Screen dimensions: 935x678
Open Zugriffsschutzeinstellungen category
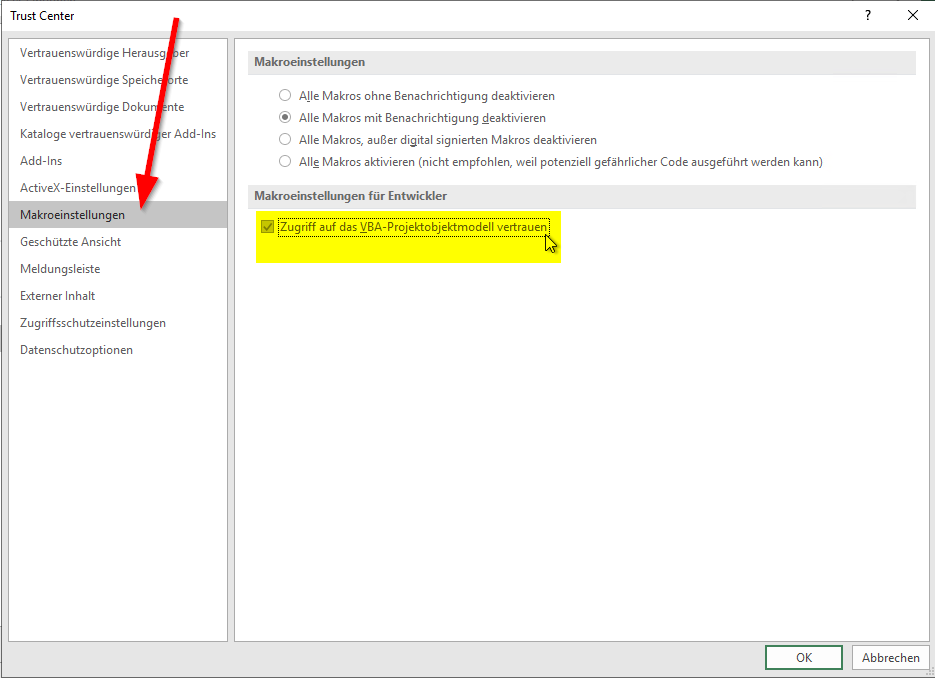[x=93, y=323]
